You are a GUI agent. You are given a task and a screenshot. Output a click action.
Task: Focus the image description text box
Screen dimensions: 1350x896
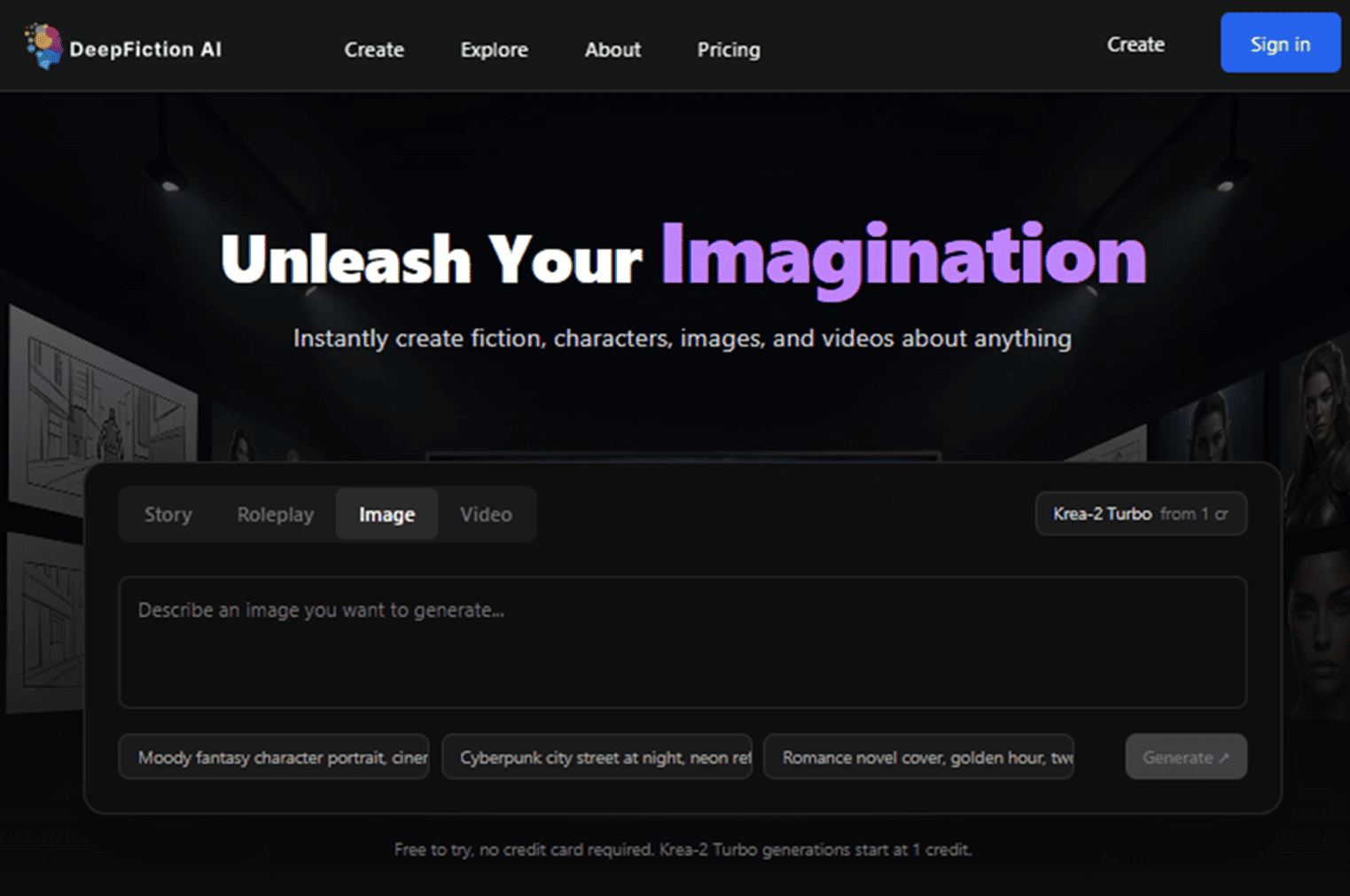click(x=683, y=643)
